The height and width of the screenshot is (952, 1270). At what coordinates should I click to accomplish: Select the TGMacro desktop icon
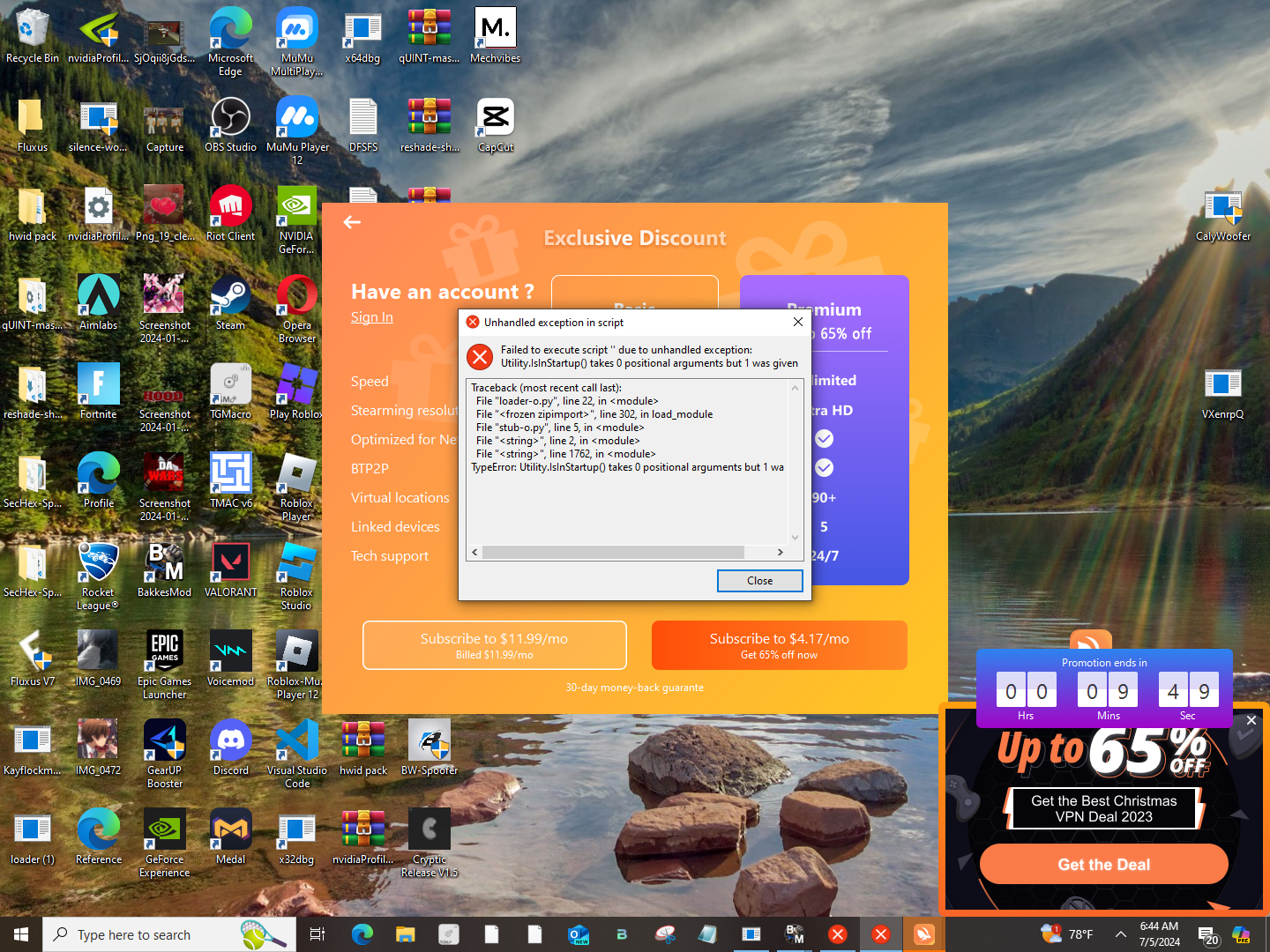click(x=230, y=393)
